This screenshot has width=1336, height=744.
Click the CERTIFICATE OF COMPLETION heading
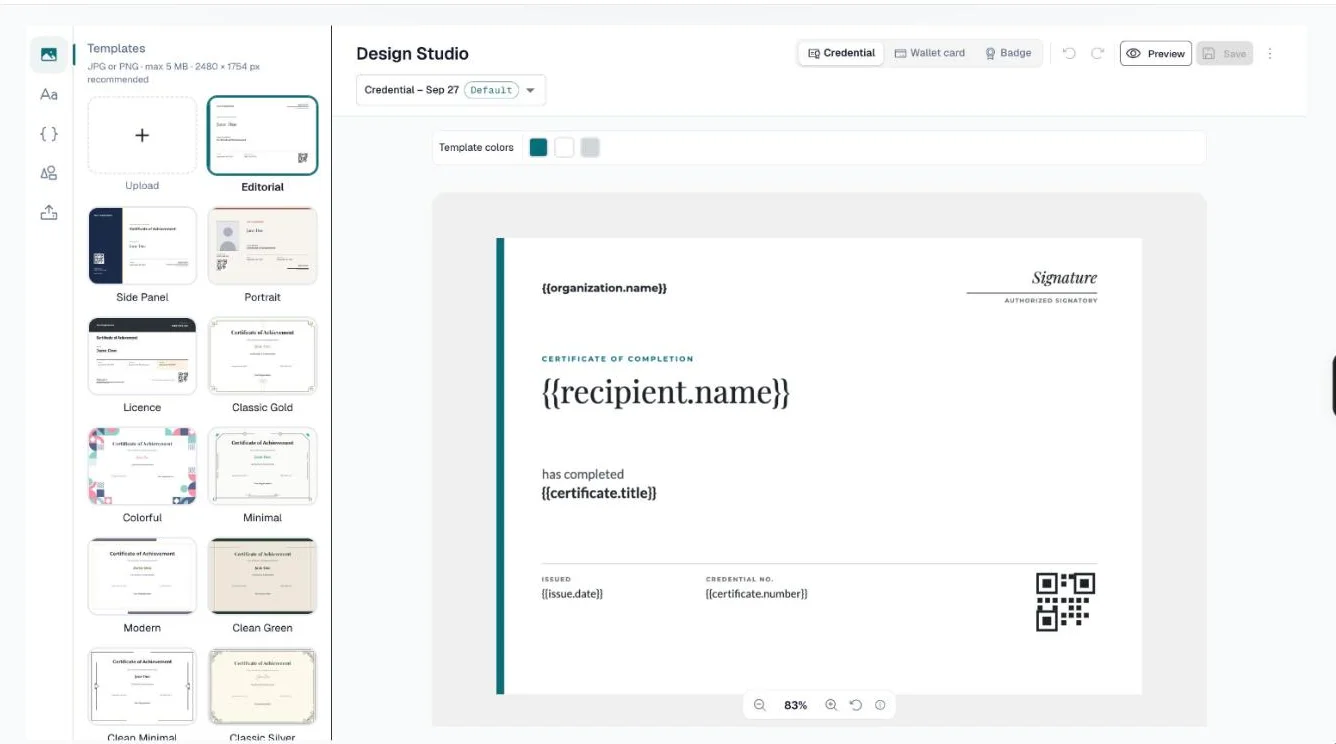pyautogui.click(x=617, y=359)
